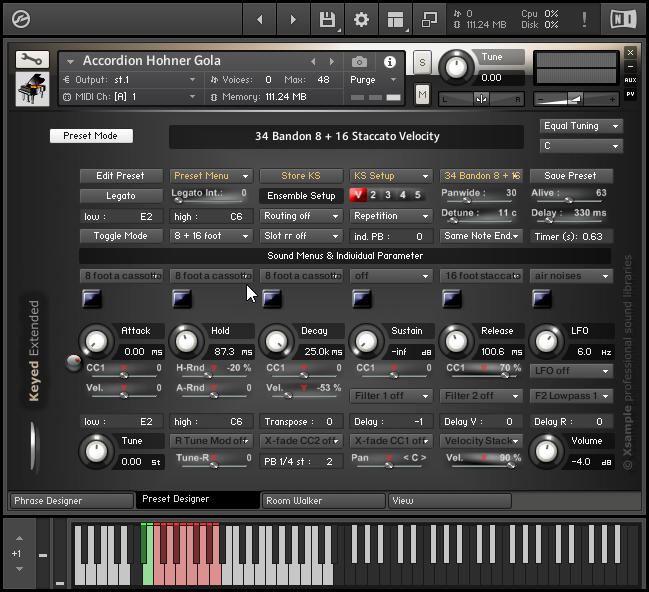Open Slot rr off dropdown

301,236
